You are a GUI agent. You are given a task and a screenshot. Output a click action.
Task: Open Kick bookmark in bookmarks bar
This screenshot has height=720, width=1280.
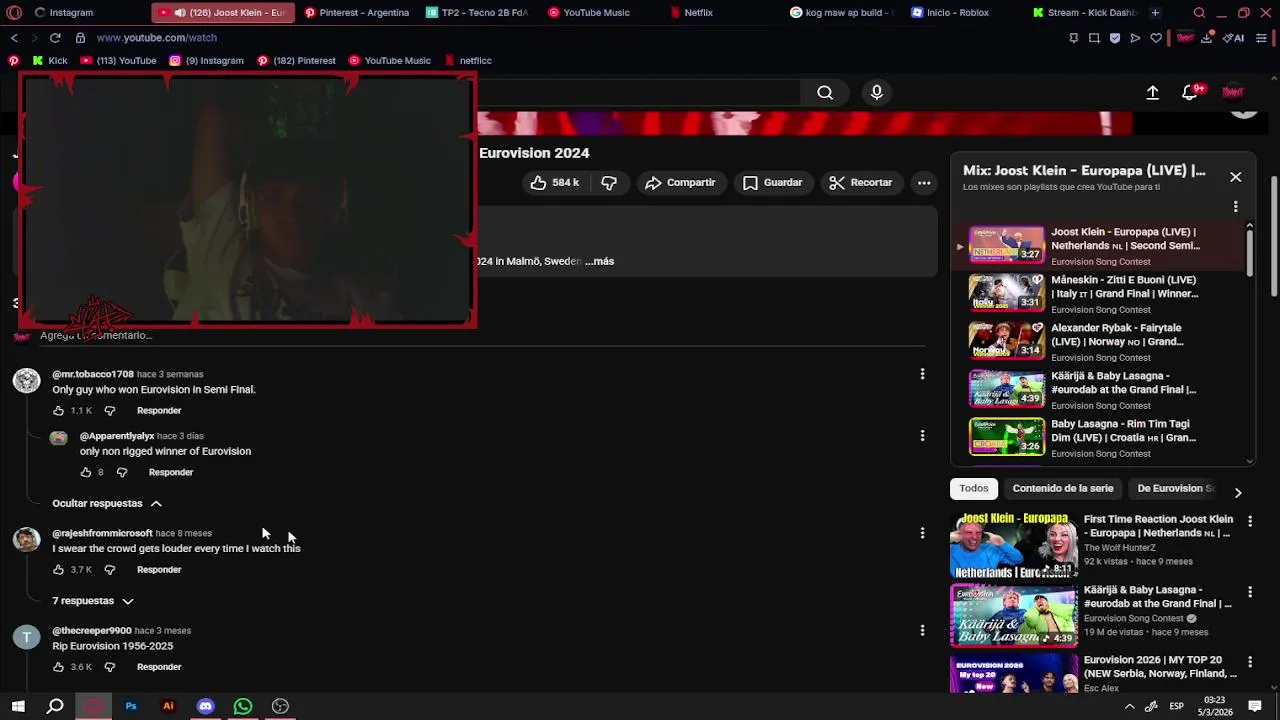(50, 60)
